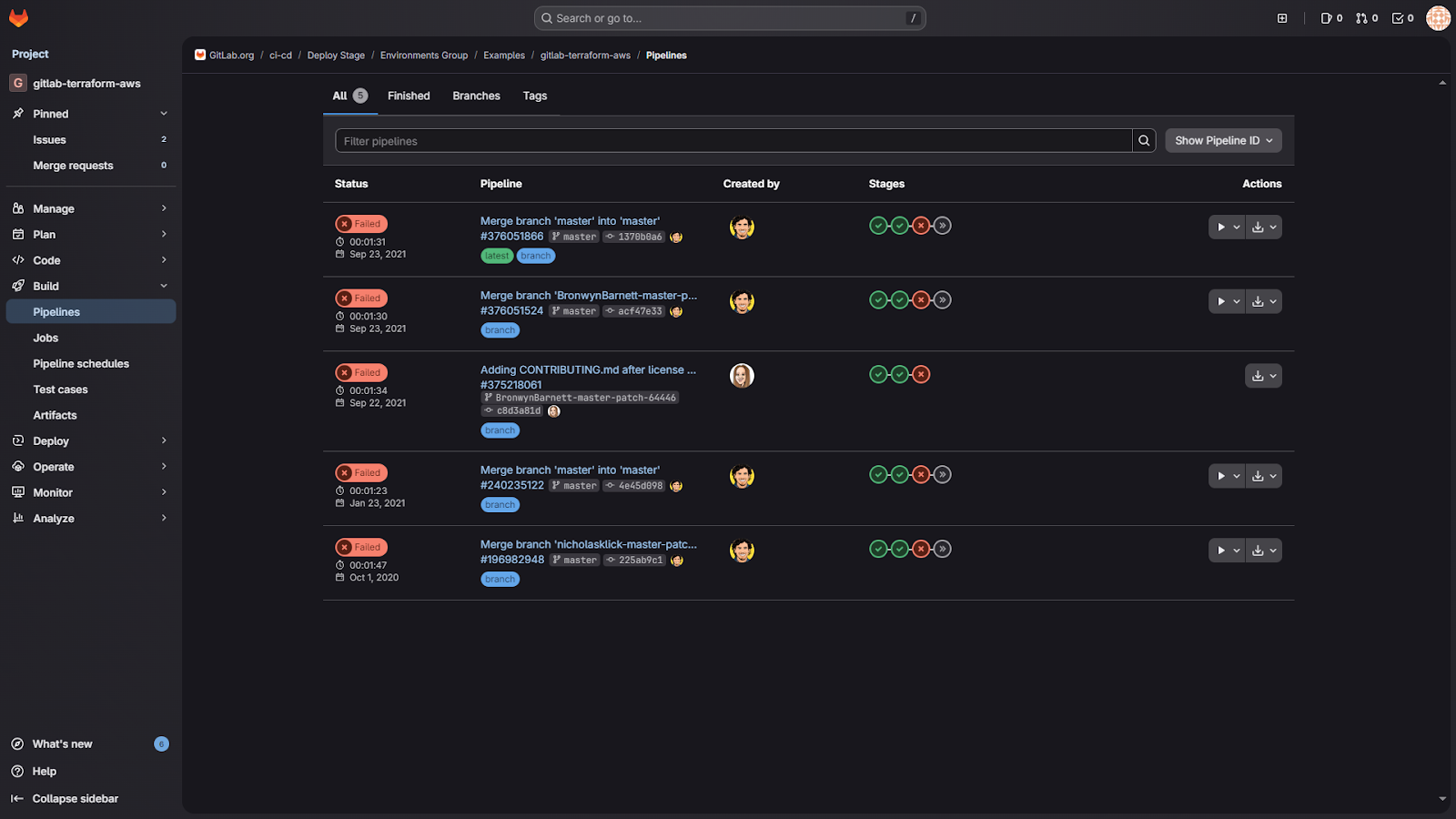Open user avatar menu in top bar
The image size is (1456, 819).
1438,18
